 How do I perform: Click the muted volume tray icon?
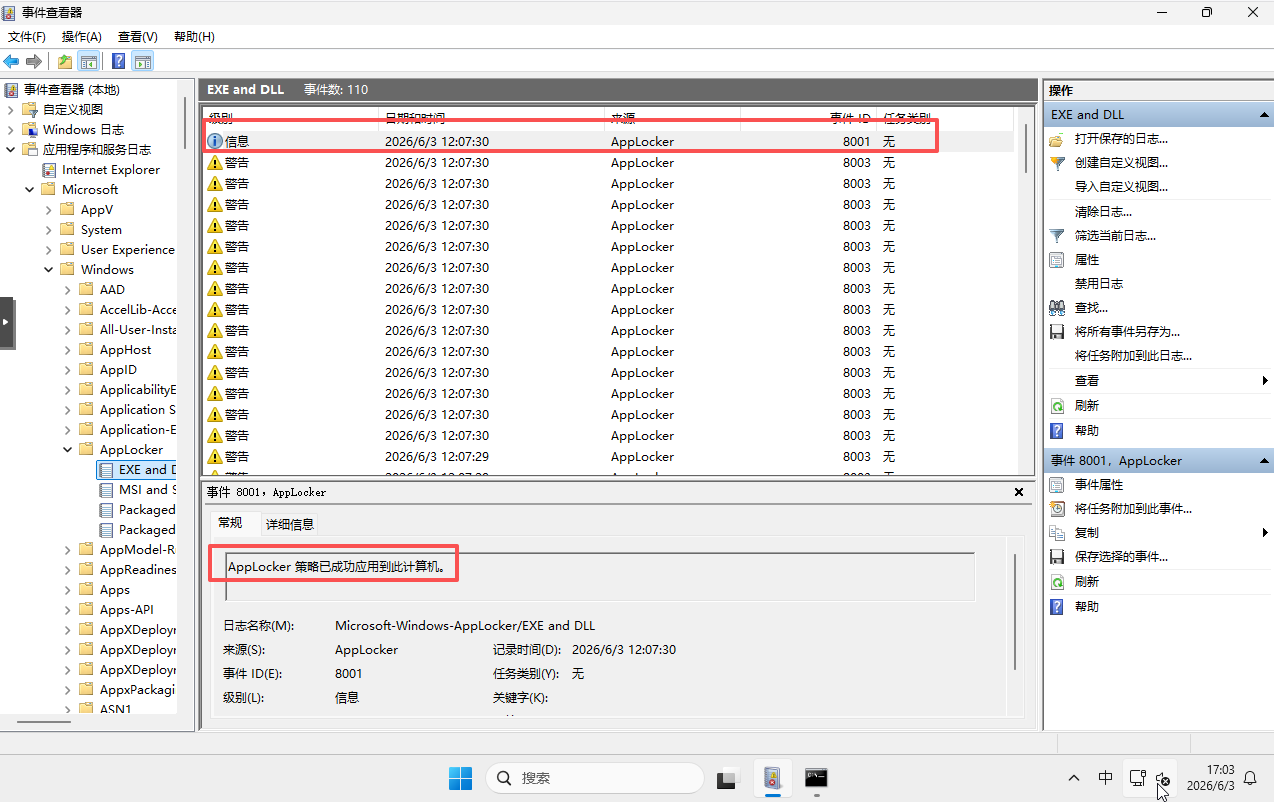(x=1162, y=778)
